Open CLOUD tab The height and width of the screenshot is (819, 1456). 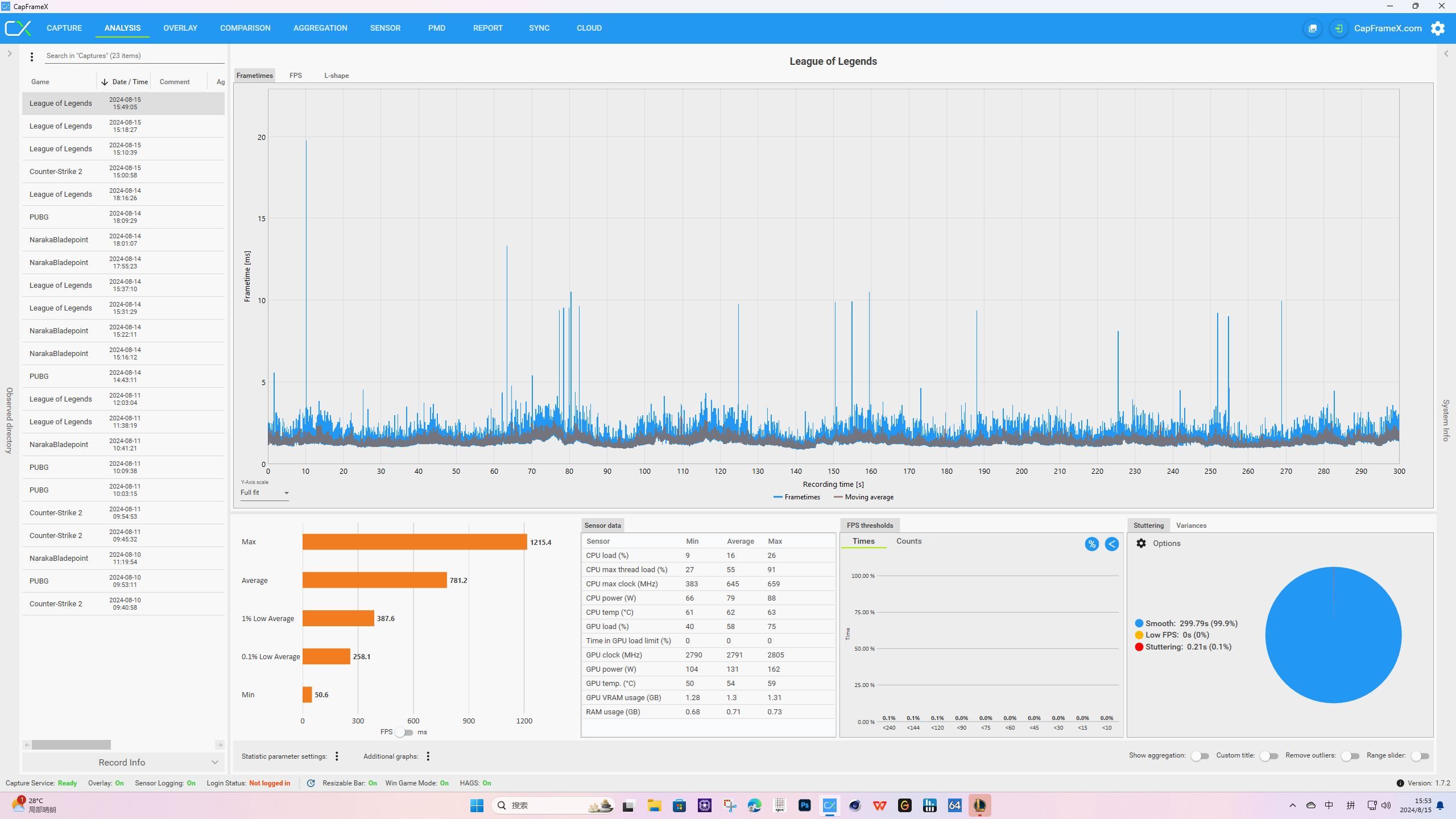point(589,28)
